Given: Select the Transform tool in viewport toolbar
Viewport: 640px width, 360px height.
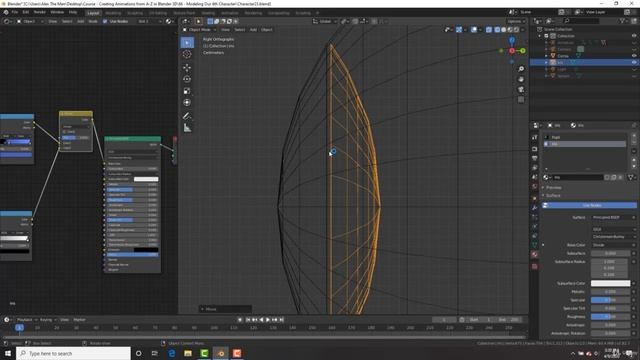Looking at the screenshot, I should (x=187, y=102).
